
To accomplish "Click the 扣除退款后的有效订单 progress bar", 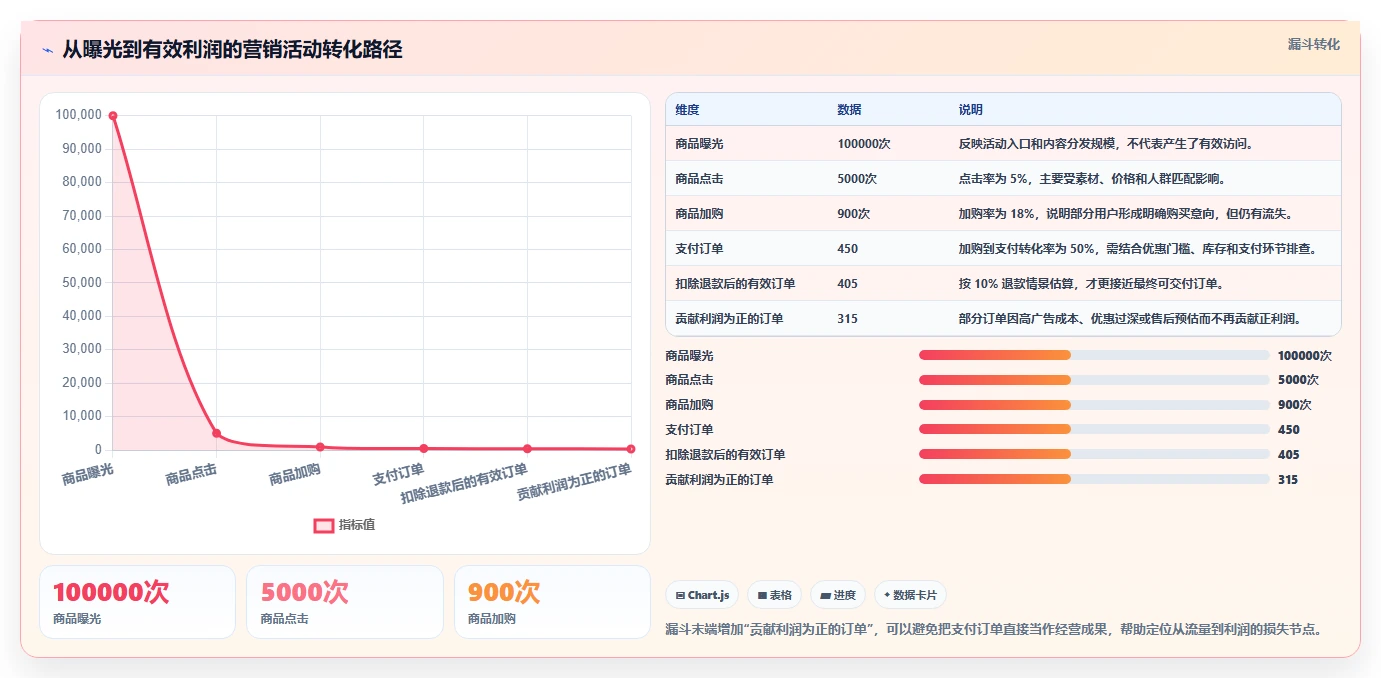I will (x=1094, y=455).
